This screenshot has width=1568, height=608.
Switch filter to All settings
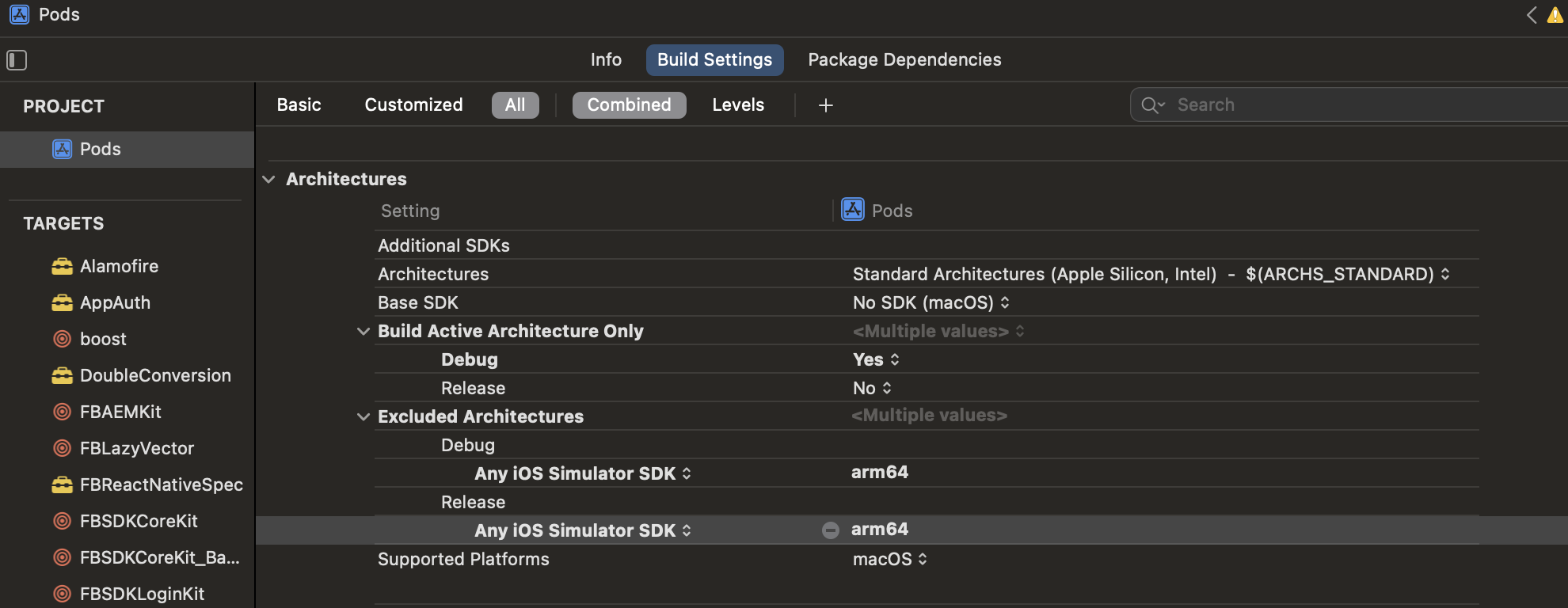tap(515, 105)
